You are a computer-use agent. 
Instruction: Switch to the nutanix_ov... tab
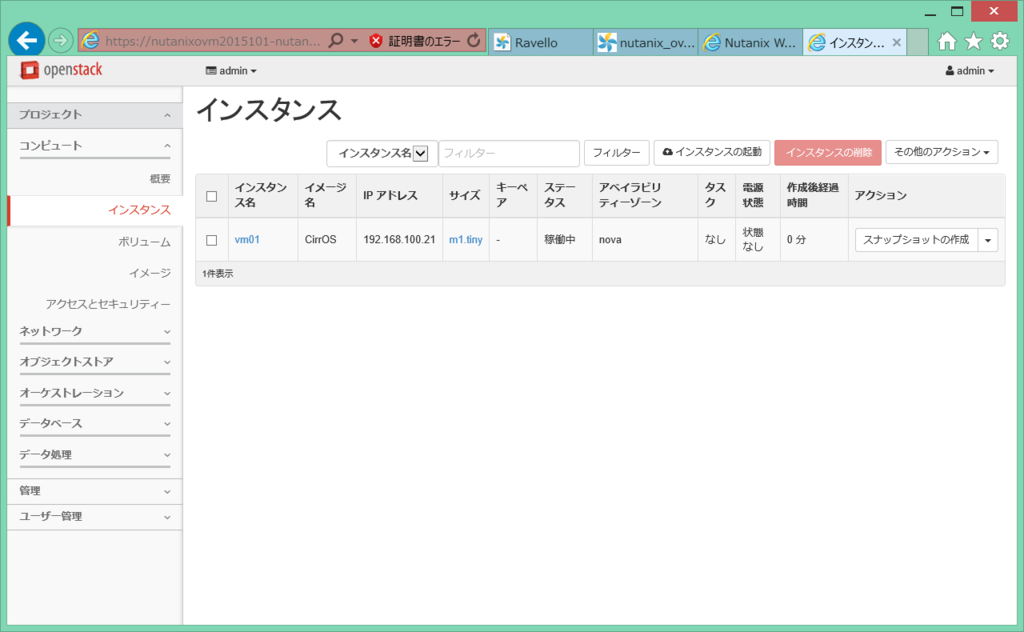click(x=646, y=42)
